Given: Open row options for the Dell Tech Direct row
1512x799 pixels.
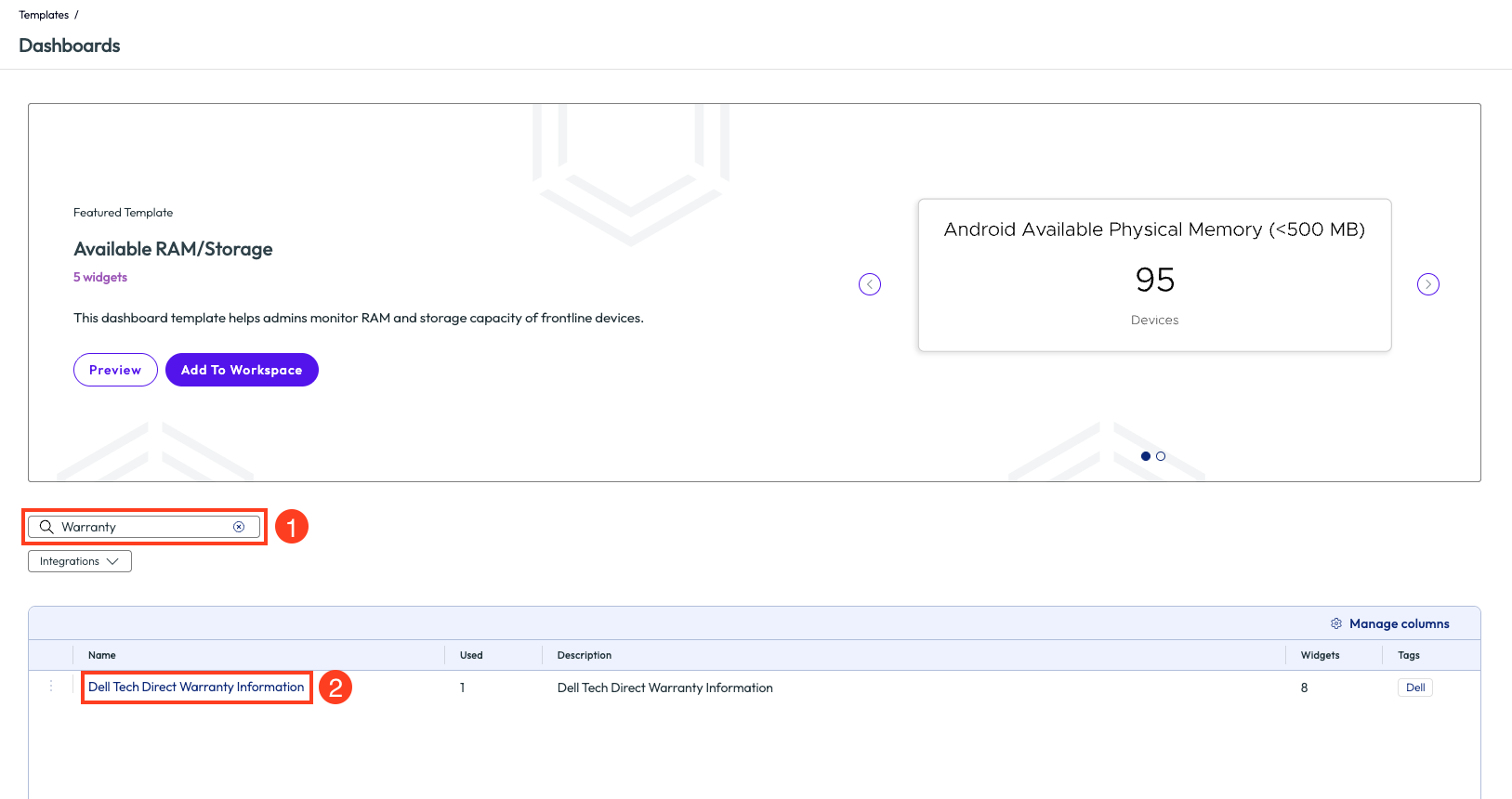Looking at the screenshot, I should (x=51, y=687).
